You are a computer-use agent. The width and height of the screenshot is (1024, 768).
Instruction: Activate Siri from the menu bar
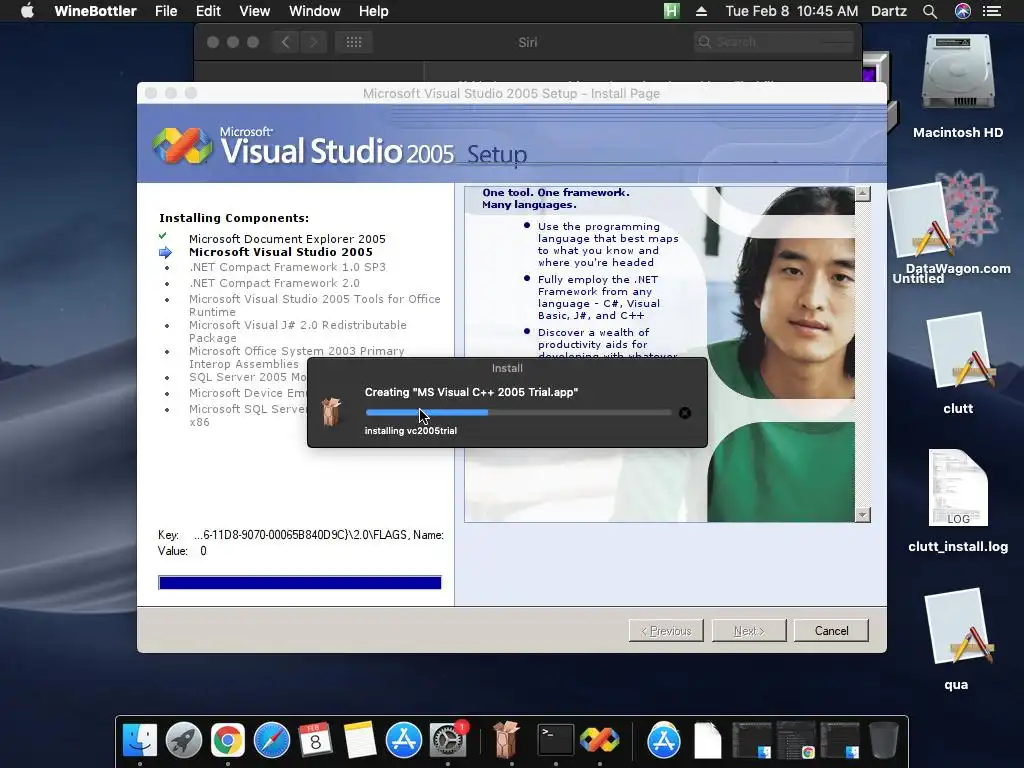pyautogui.click(x=963, y=11)
